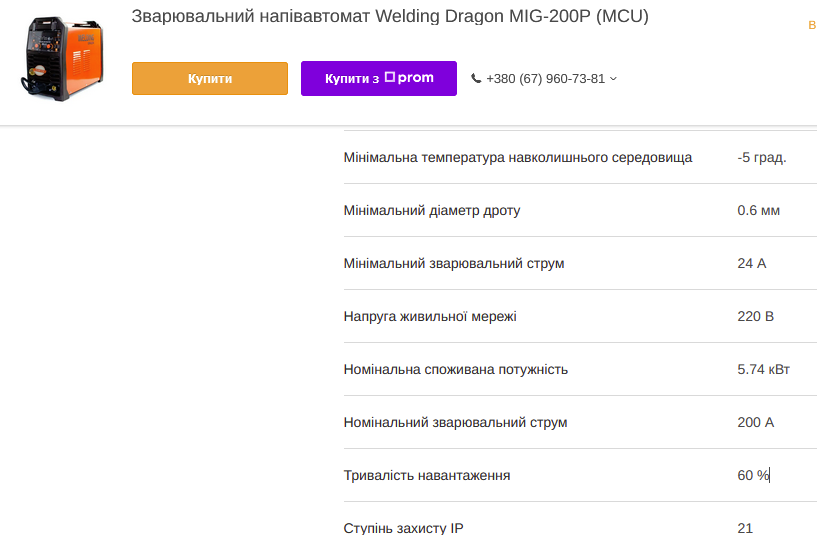
Task: Click the value 60 %
Action: click(753, 476)
